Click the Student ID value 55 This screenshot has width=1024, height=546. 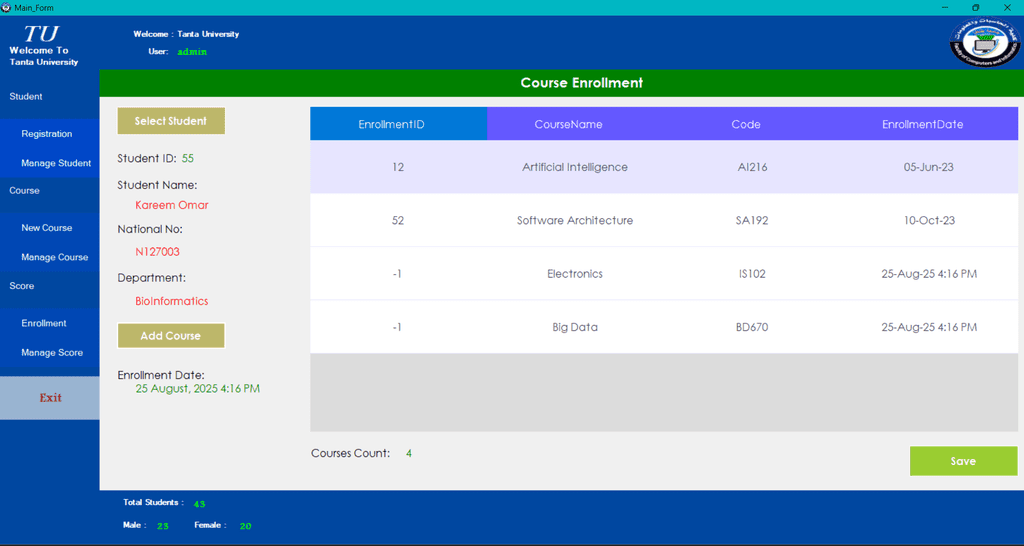coord(187,158)
